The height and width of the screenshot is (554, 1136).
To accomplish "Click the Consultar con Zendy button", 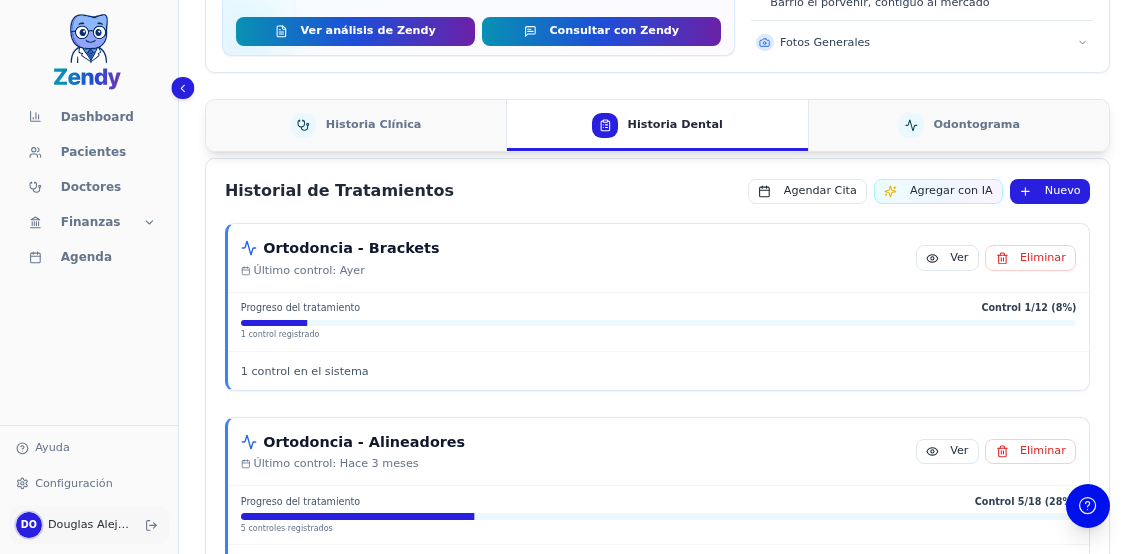I will click(601, 31).
